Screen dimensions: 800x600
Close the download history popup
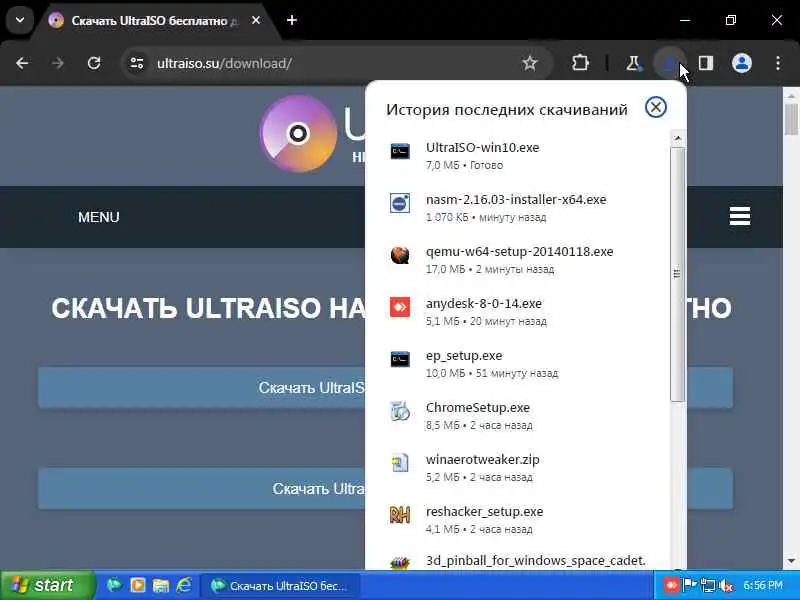[656, 107]
